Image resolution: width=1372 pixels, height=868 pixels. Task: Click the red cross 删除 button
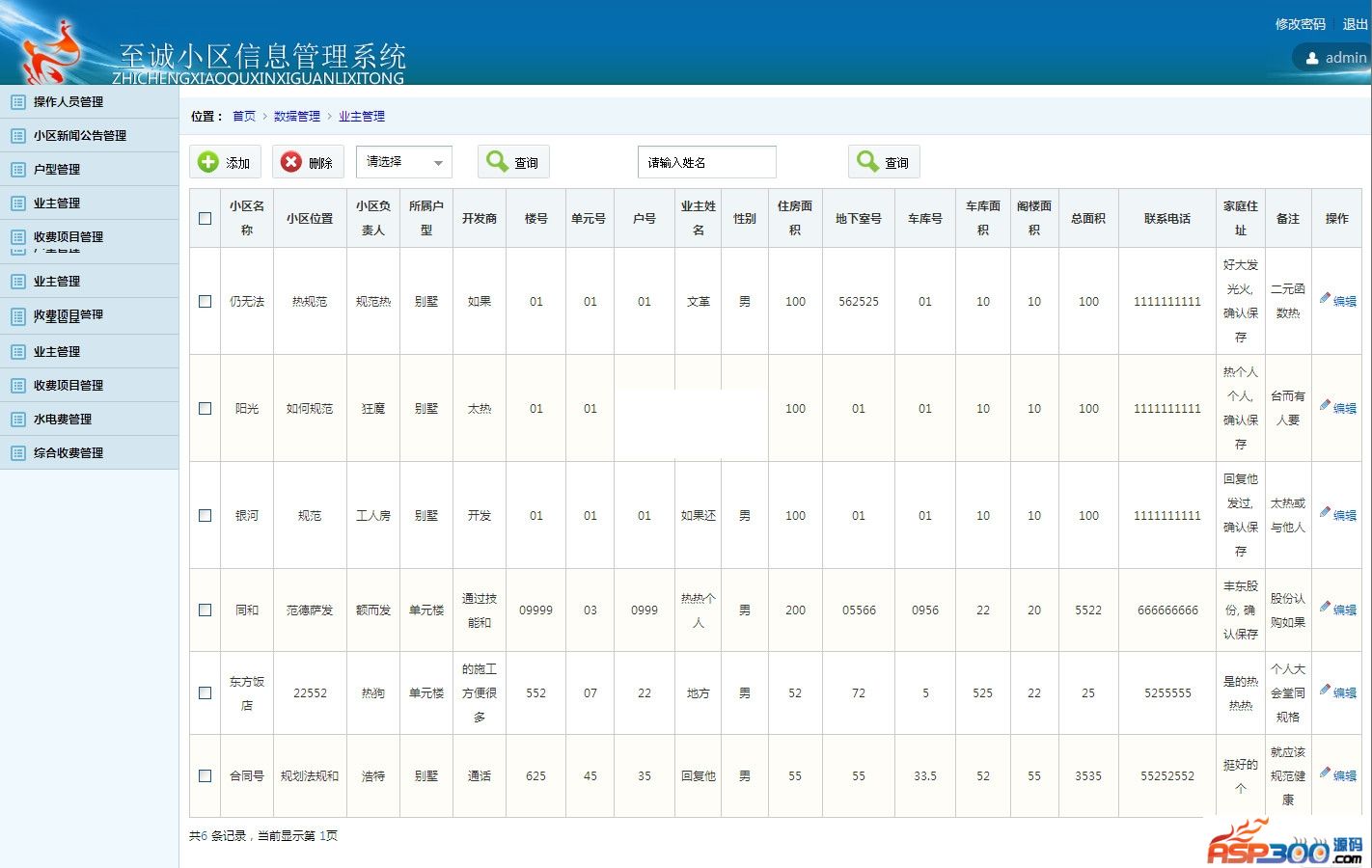(308, 162)
